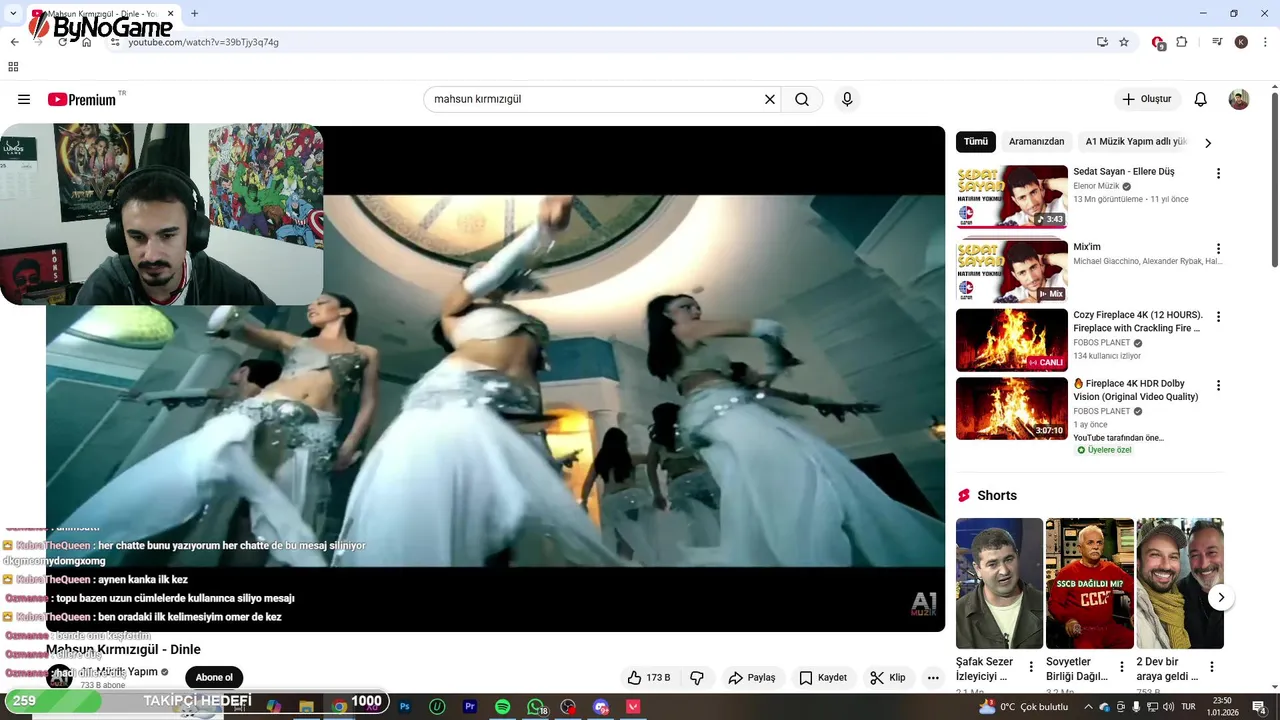Open the CANLI live fireplace thumbnail
Viewport: 1280px width, 720px height.
pyautogui.click(x=1012, y=340)
